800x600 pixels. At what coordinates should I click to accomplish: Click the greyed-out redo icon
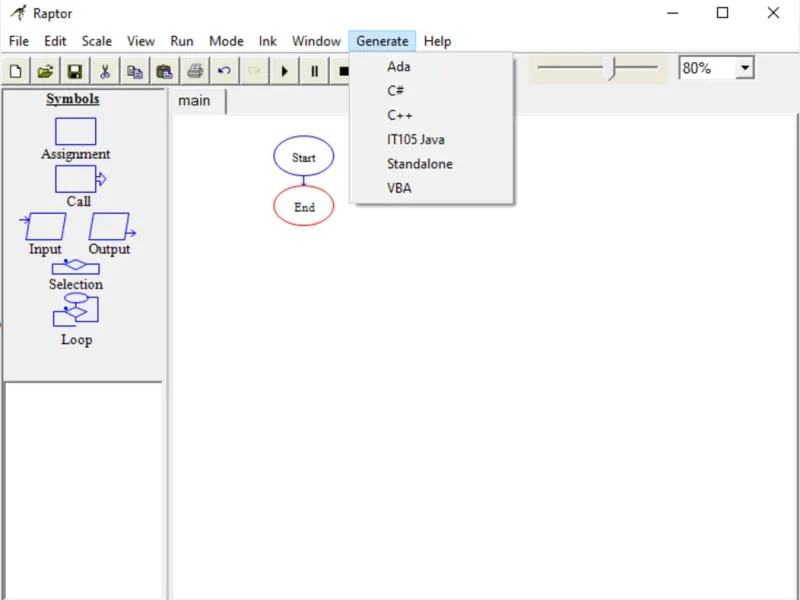point(254,71)
